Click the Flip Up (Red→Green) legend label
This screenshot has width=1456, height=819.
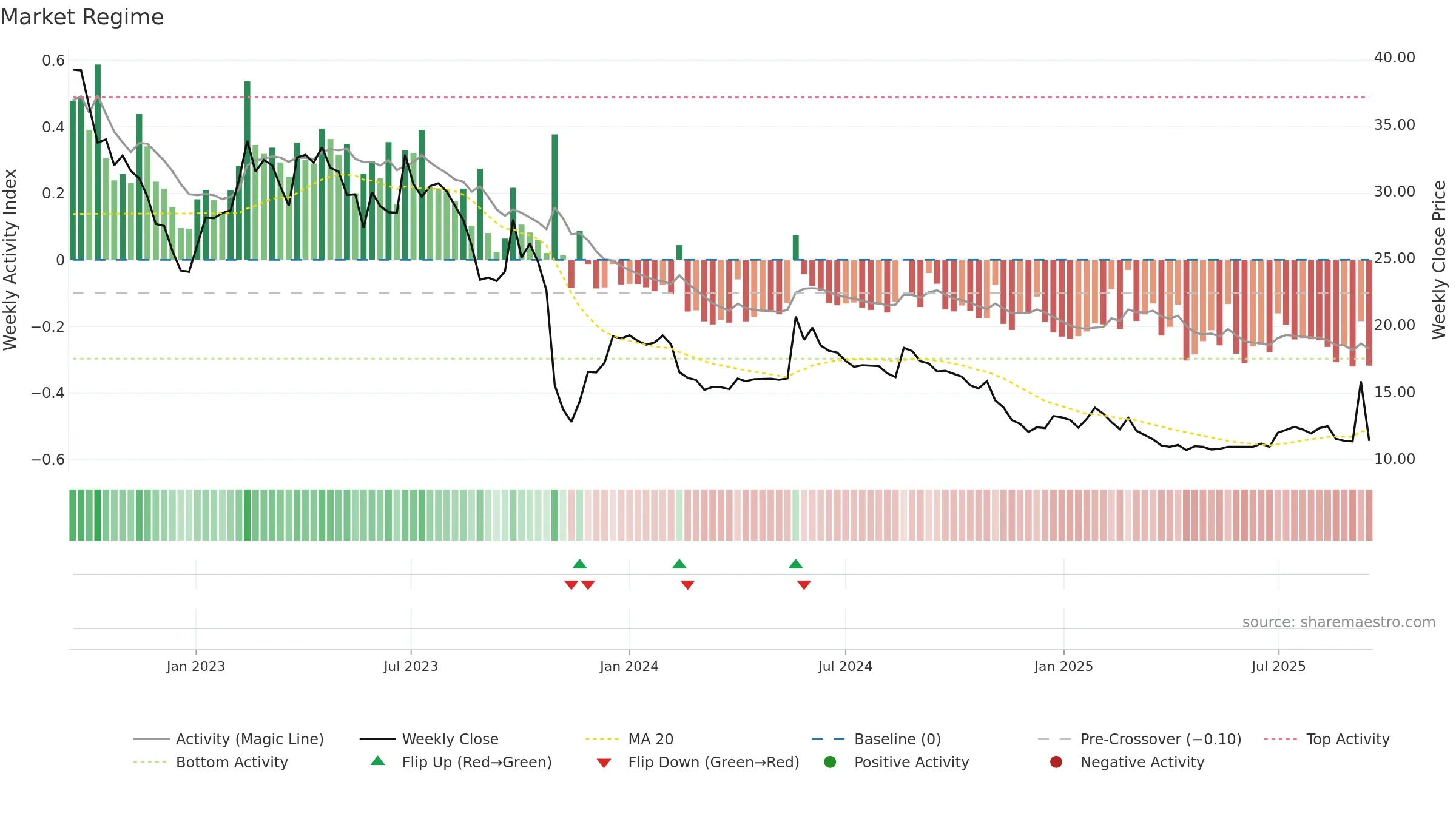pyautogui.click(x=477, y=762)
